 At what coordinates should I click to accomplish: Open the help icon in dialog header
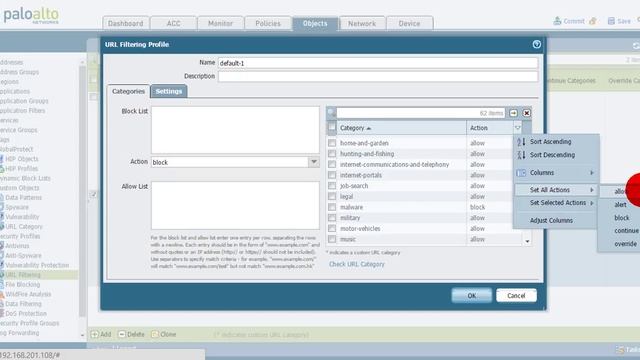tap(536, 44)
